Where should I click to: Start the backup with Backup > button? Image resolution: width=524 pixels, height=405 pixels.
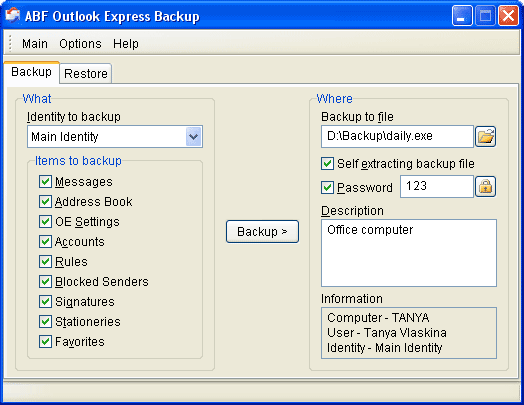(x=262, y=231)
